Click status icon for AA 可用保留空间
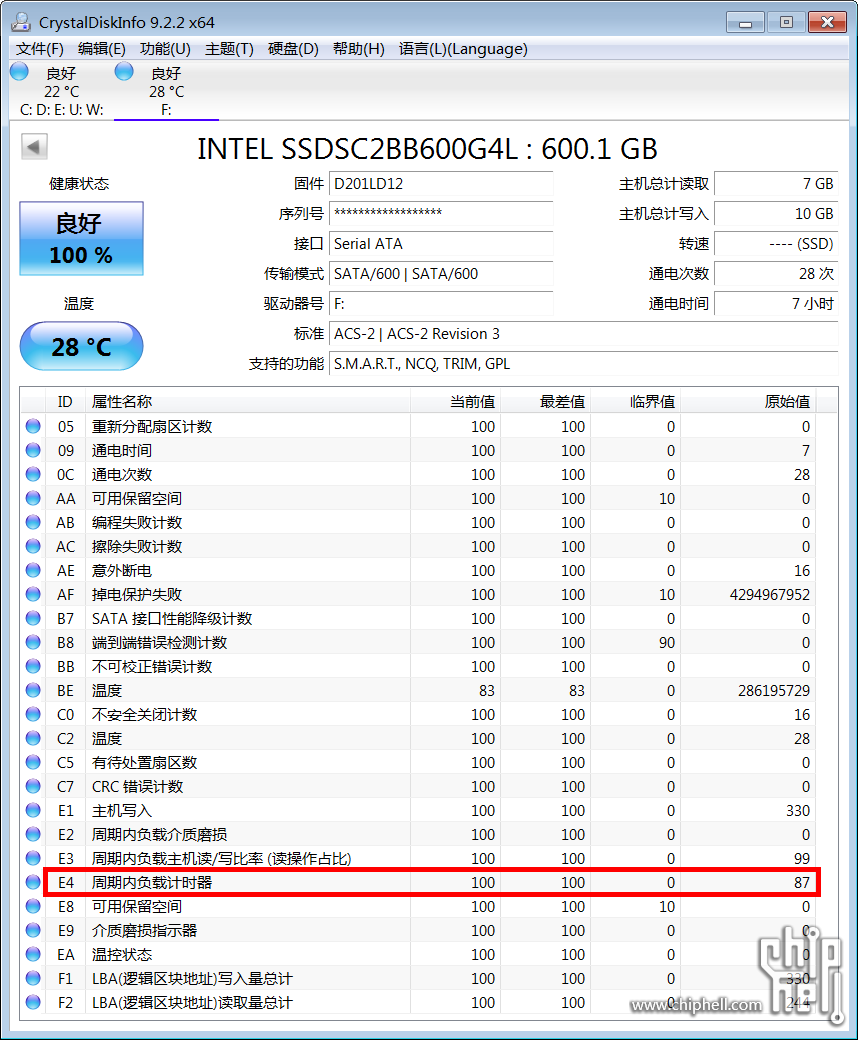The width and height of the screenshot is (858, 1040). 33,497
